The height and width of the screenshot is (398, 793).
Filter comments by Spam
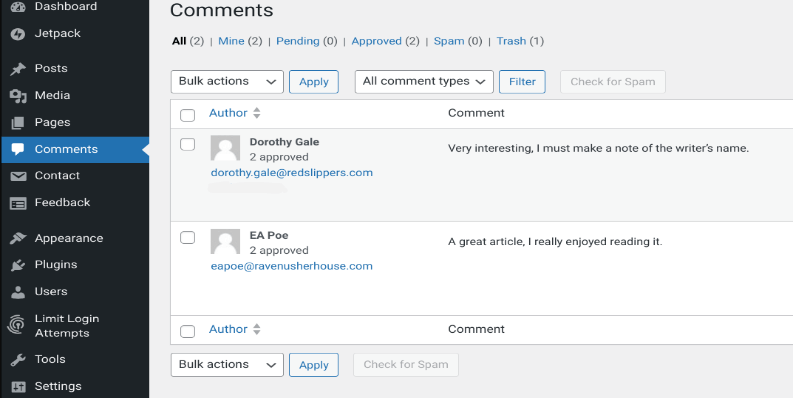449,41
